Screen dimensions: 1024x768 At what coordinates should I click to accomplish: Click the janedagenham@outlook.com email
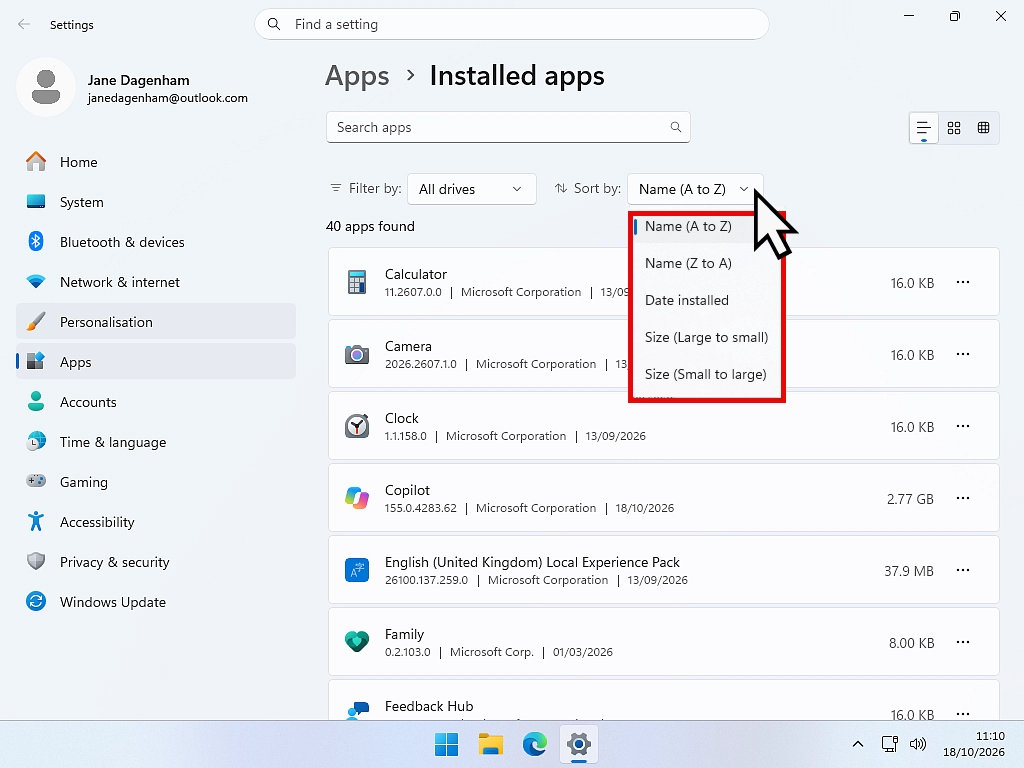[168, 98]
